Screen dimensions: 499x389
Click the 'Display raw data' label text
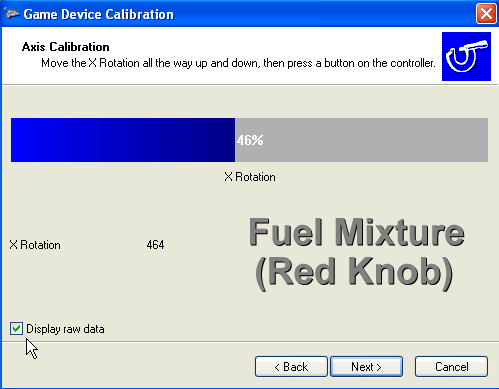tap(65, 329)
